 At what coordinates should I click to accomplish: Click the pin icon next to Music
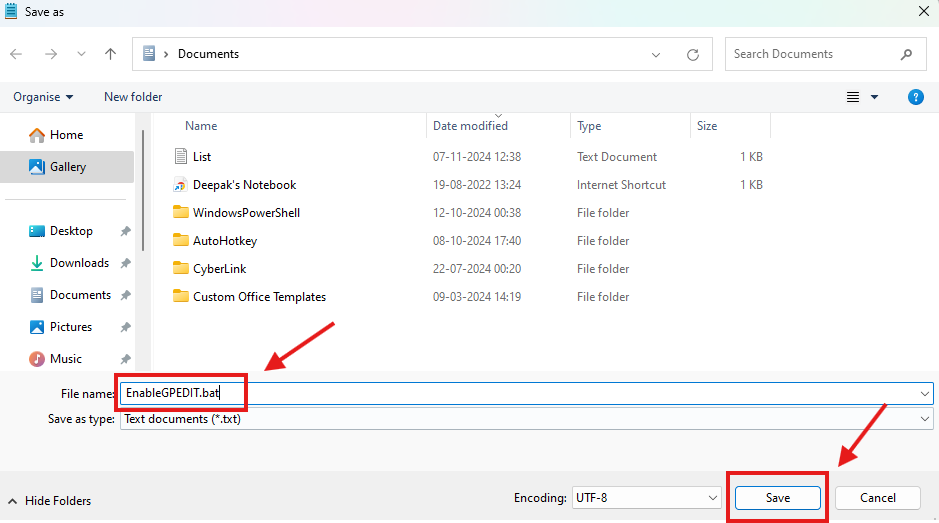click(125, 359)
